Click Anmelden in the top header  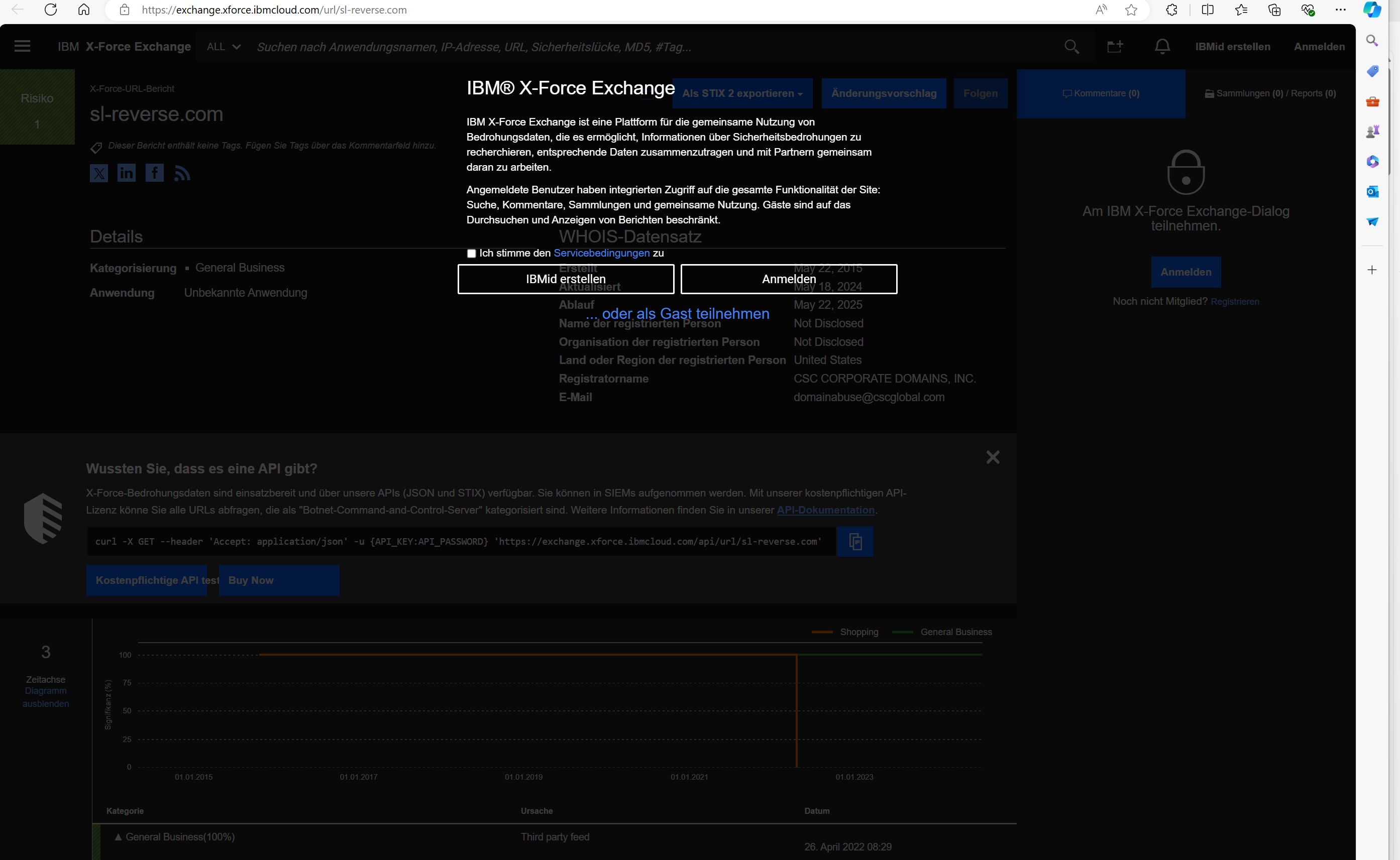[x=1319, y=47]
